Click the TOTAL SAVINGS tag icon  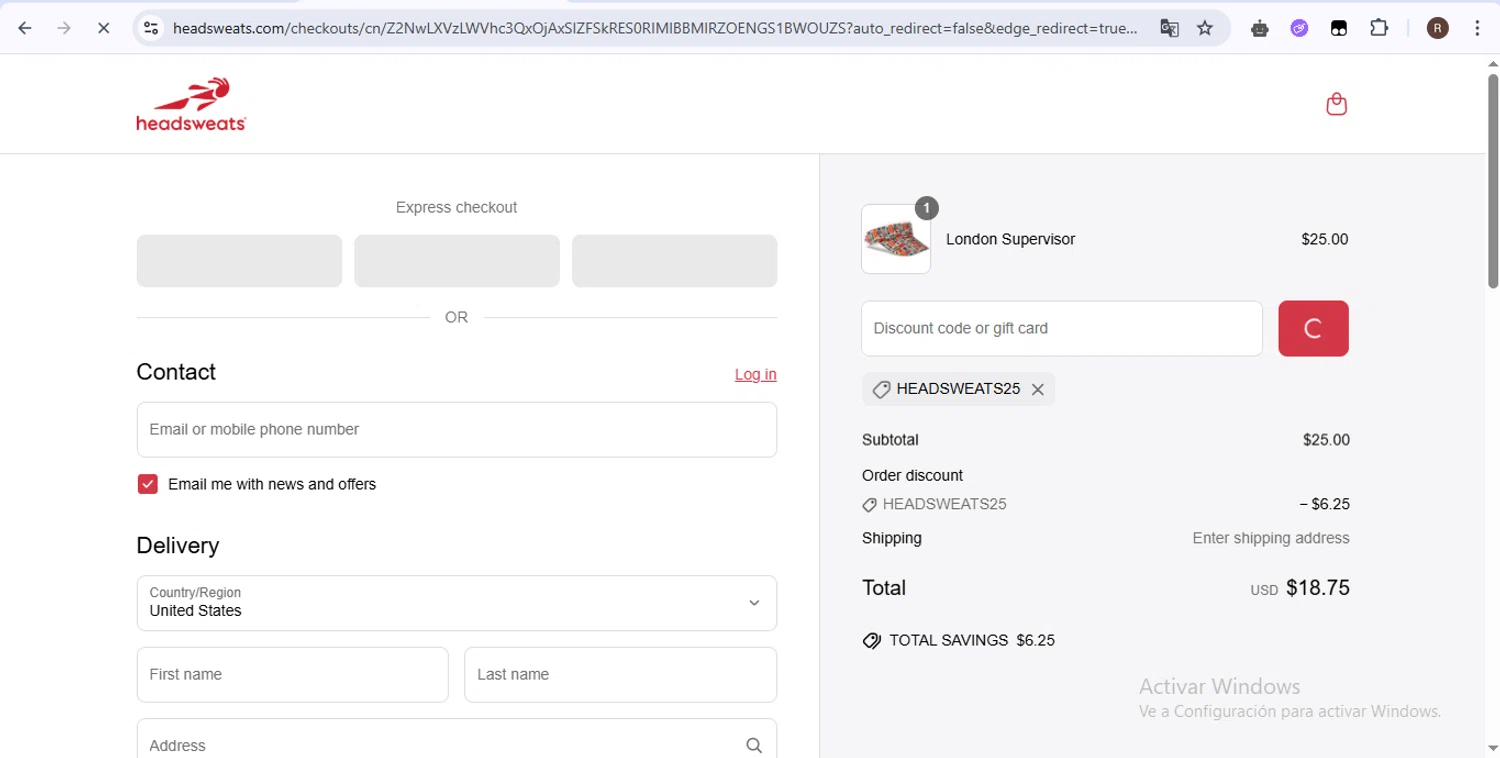coord(872,641)
